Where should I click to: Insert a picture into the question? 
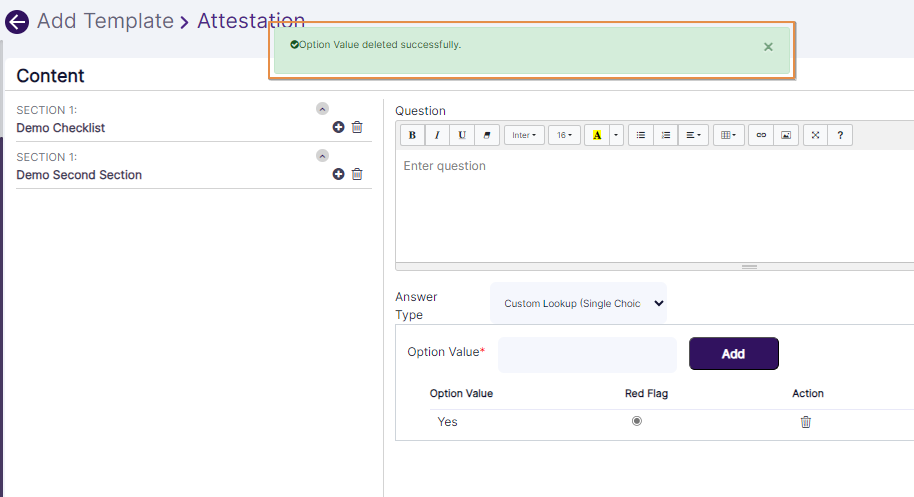coord(786,135)
